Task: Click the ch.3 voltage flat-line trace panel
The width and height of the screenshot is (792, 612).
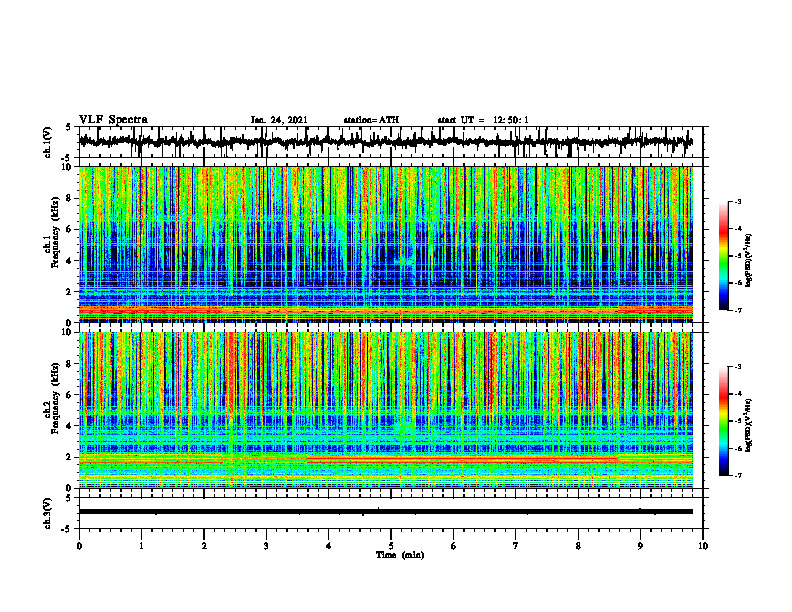Action: (x=391, y=513)
